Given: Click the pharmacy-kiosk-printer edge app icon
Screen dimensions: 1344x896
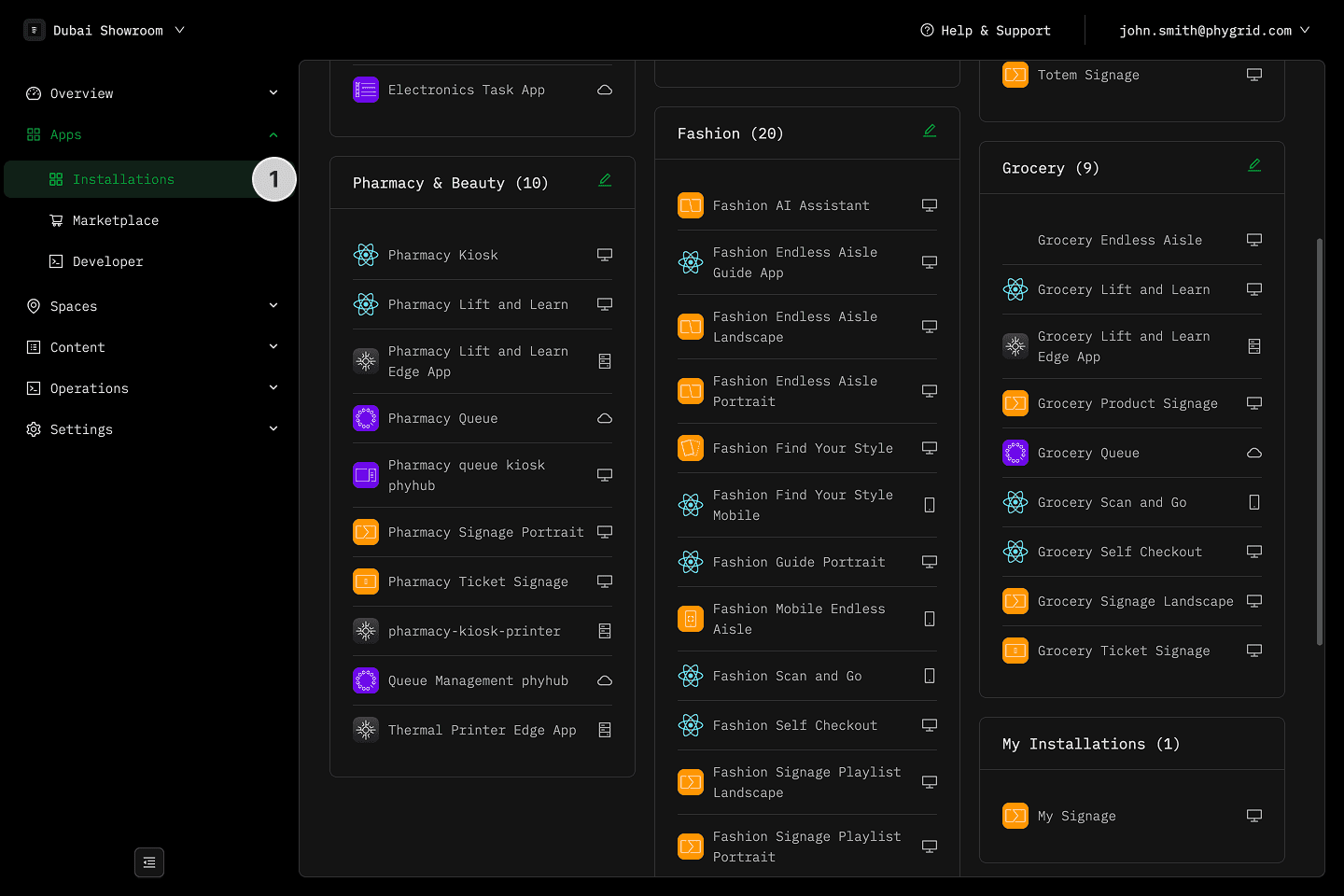Looking at the screenshot, I should pyautogui.click(x=366, y=631).
